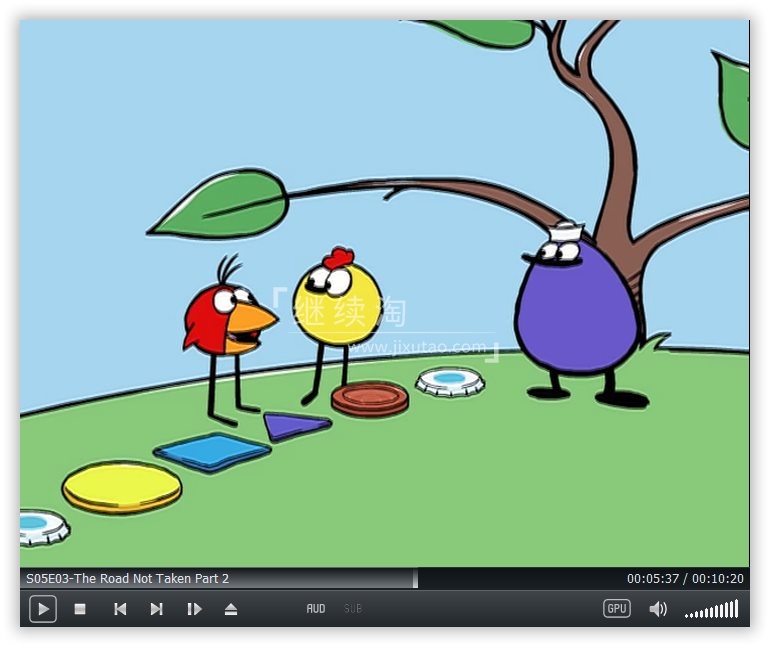Mute audio via the speaker icon
Viewport: 770px width, 647px height.
click(x=658, y=609)
